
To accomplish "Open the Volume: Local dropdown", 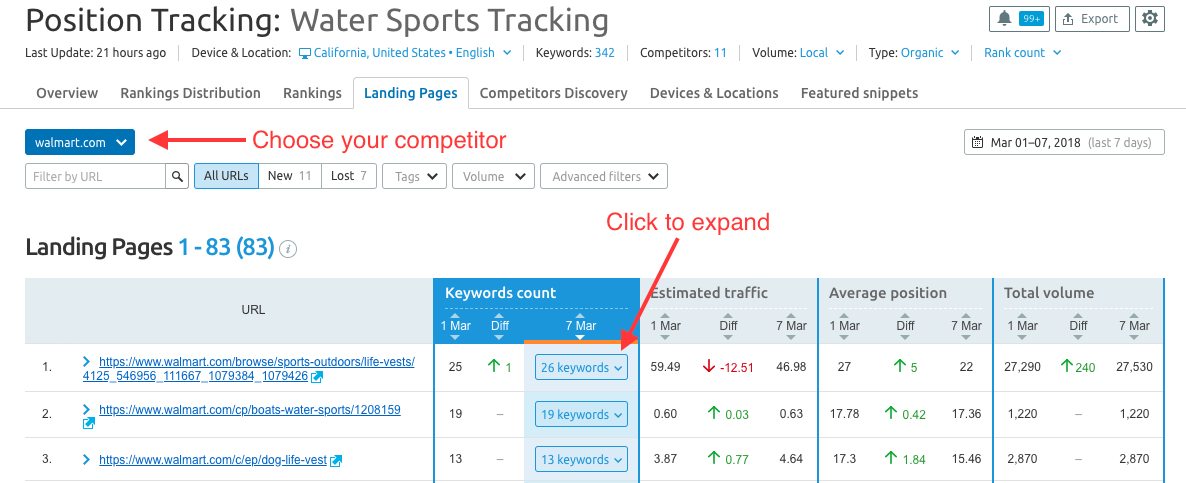I will 824,53.
